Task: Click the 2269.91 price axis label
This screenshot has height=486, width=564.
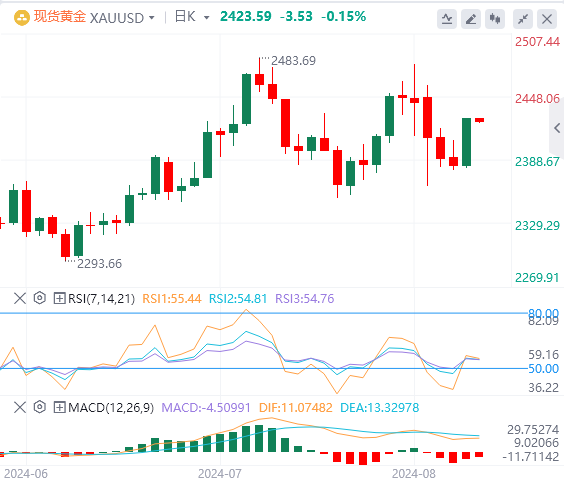Action: click(x=537, y=278)
